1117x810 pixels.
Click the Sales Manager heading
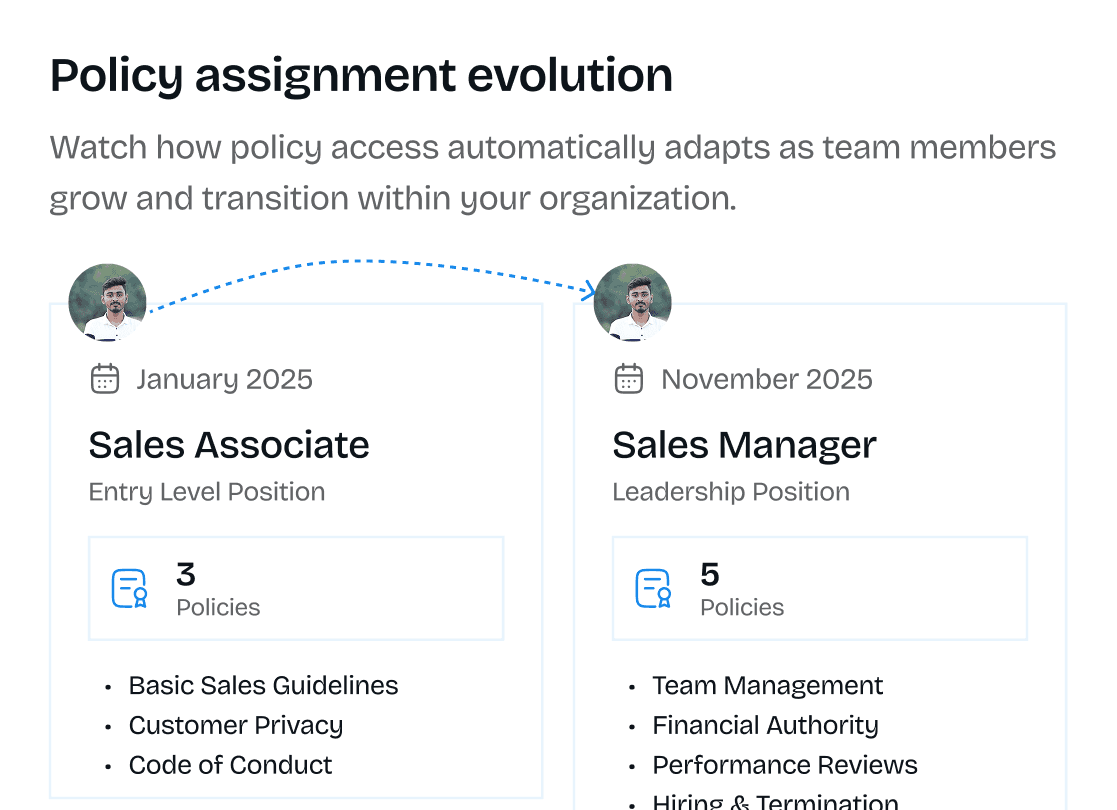click(744, 445)
